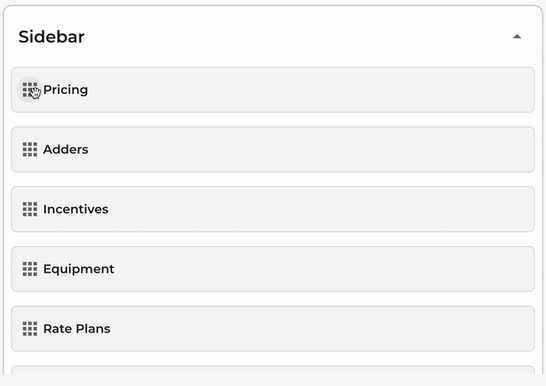The height and width of the screenshot is (386, 546).
Task: Click the Pricing drag handle grid icon
Action: [x=30, y=90]
